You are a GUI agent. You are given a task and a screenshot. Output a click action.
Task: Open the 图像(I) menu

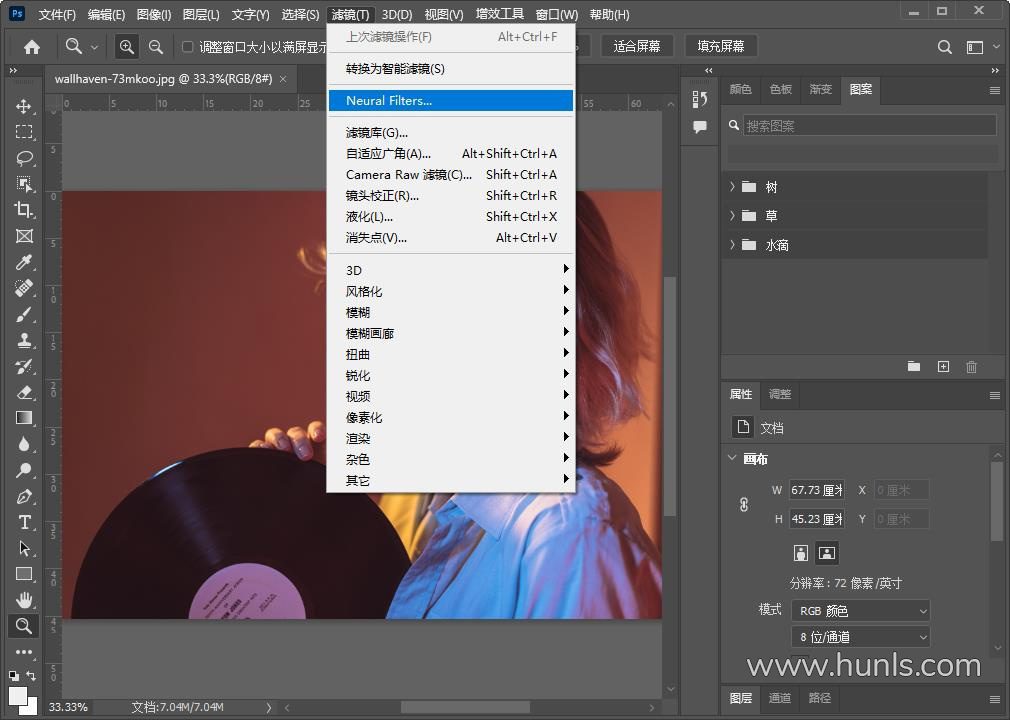(154, 14)
